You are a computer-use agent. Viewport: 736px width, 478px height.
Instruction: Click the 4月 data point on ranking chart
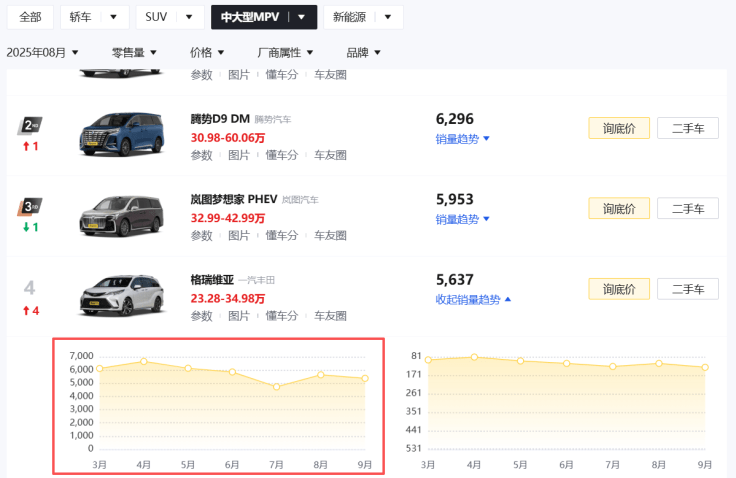474,357
